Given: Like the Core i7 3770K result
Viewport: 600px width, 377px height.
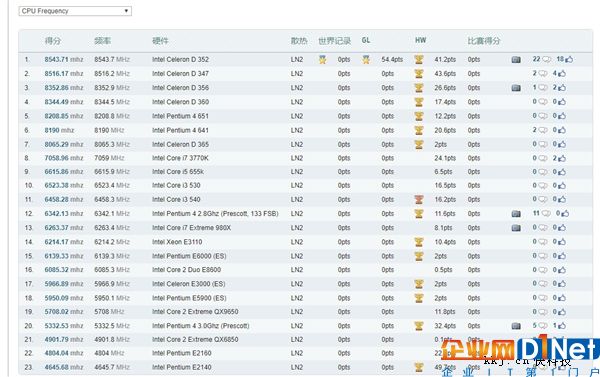Looking at the screenshot, I should pos(562,158).
